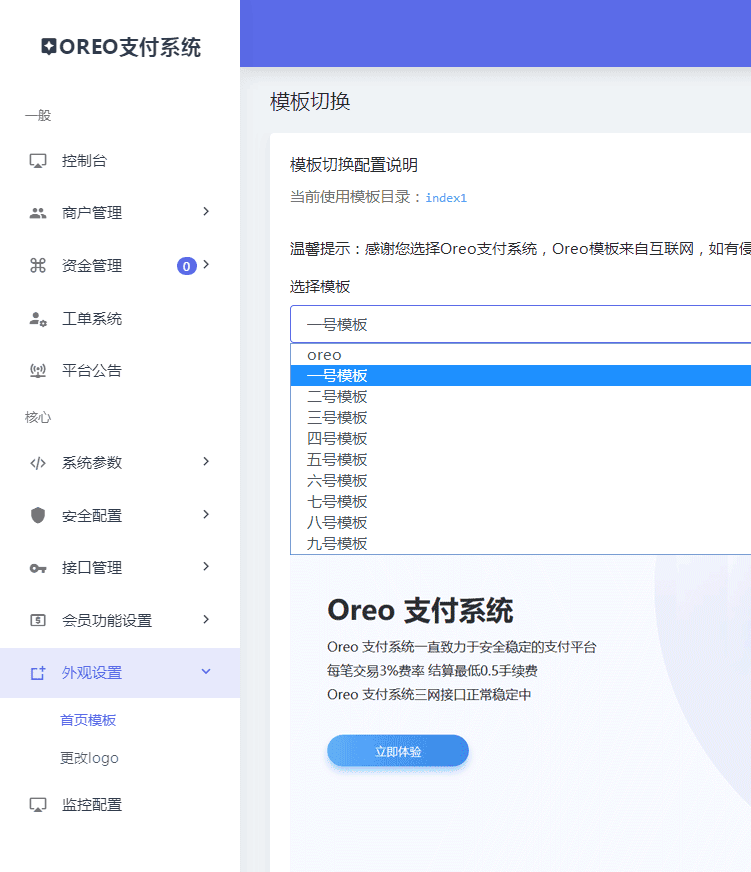This screenshot has height=872, width=751.
Task: Click the 商户管理 people icon
Action: coord(38,213)
